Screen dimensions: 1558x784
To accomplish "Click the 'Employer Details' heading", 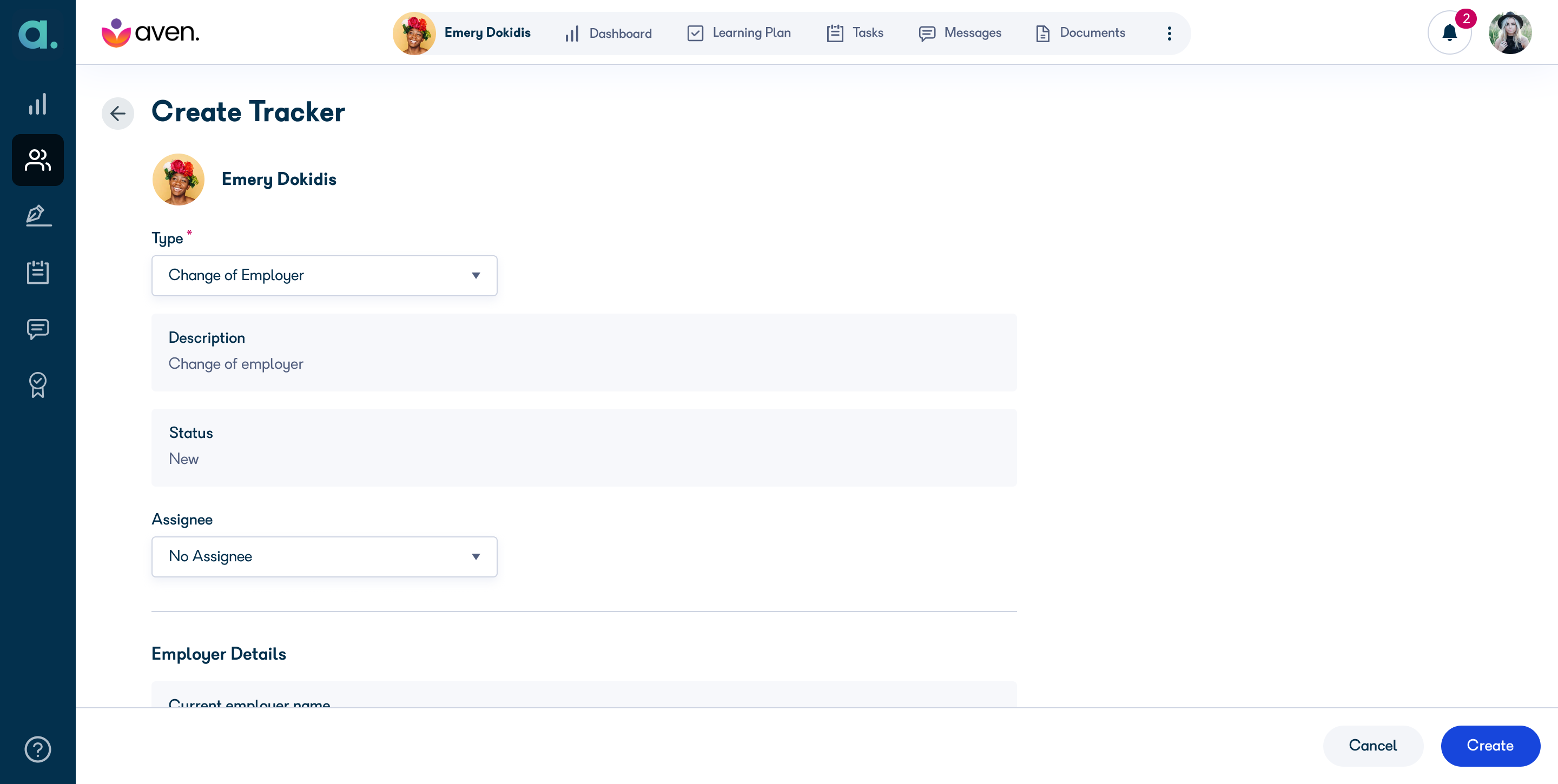I will [x=219, y=654].
